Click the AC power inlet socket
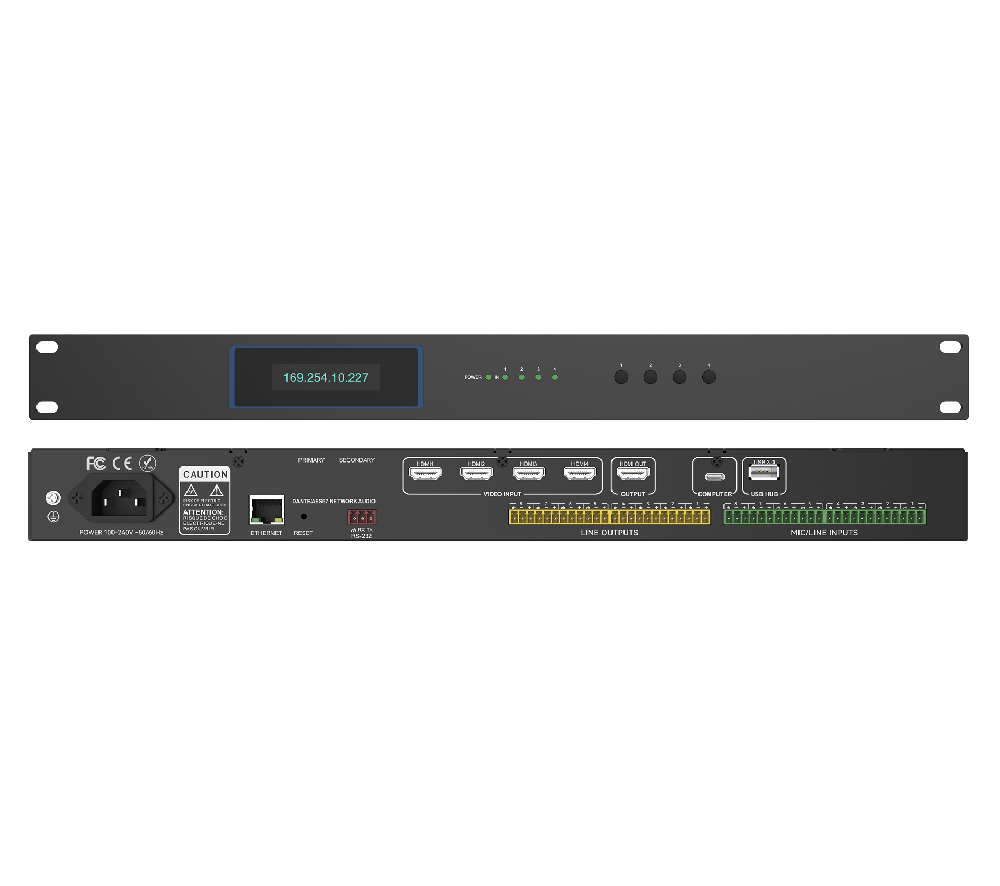 (x=121, y=498)
